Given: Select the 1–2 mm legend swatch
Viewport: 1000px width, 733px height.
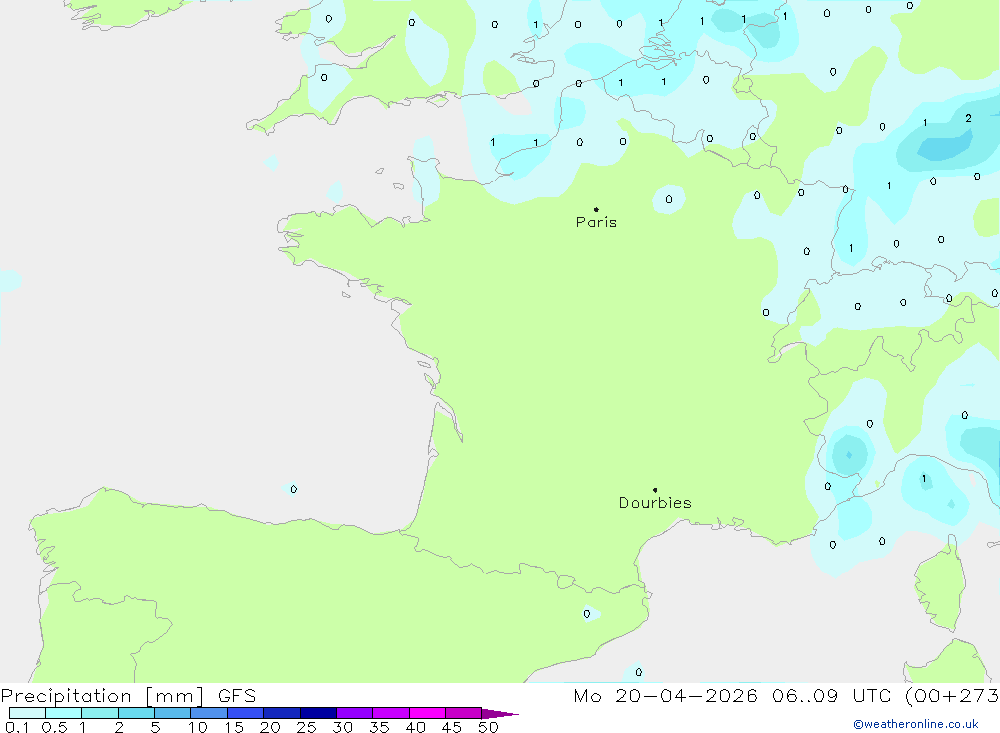Looking at the screenshot, I should click(100, 713).
